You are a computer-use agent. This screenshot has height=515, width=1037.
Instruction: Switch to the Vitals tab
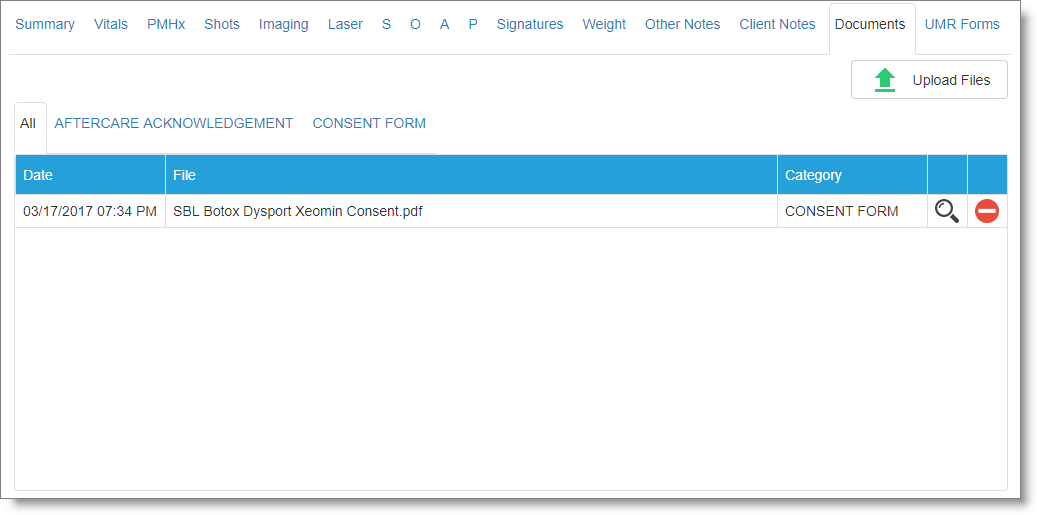tap(111, 24)
